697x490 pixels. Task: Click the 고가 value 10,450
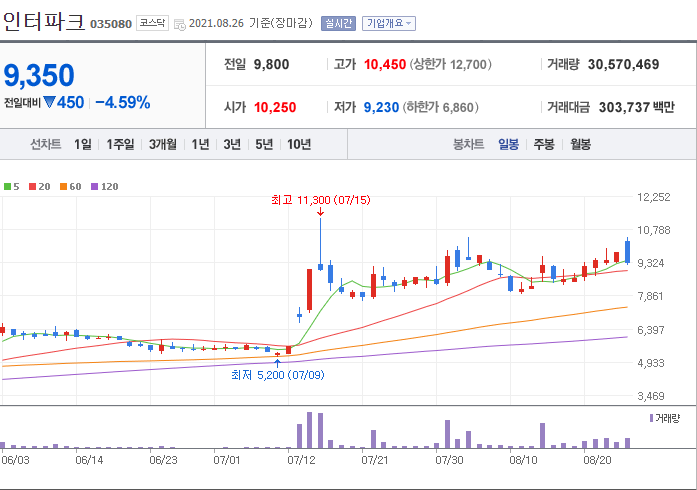(x=385, y=64)
